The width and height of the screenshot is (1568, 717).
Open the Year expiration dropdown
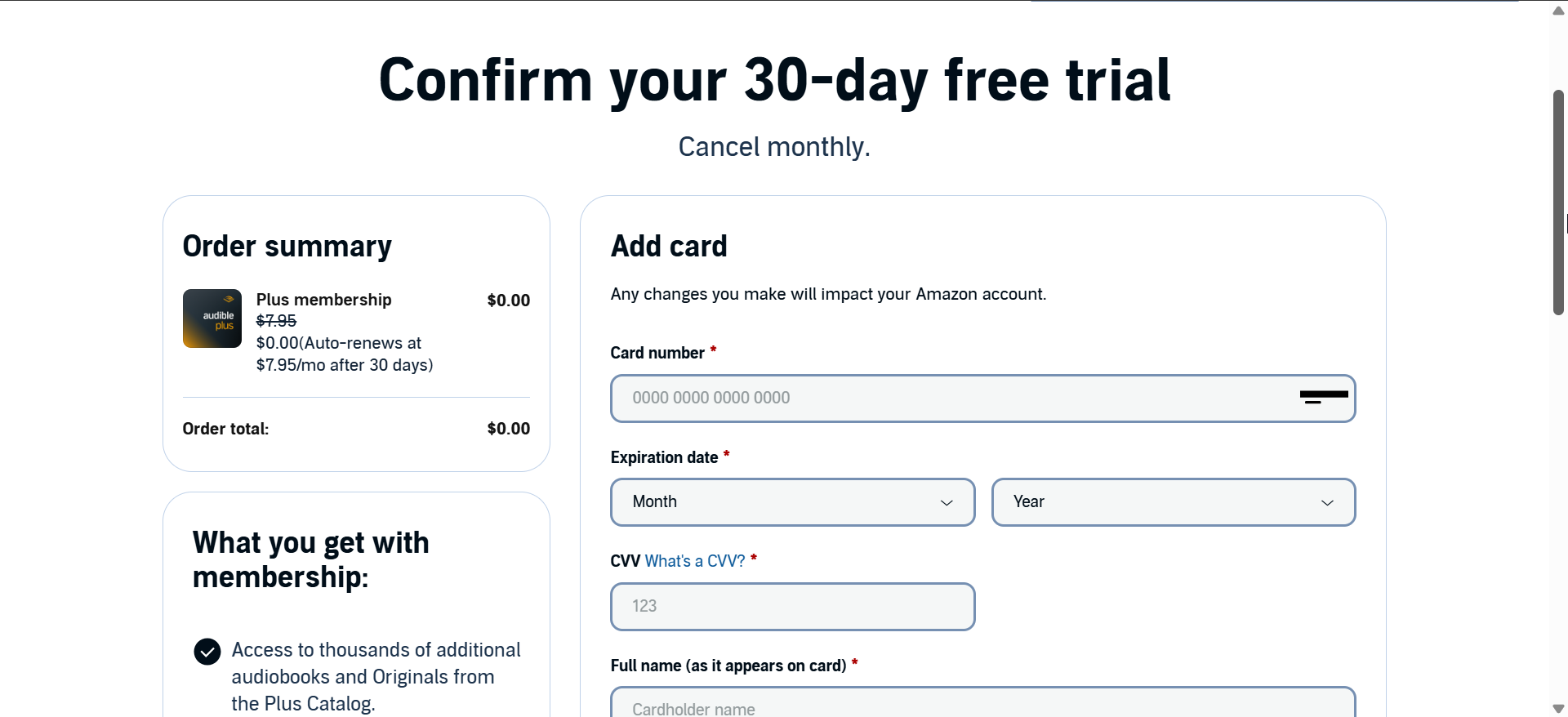click(1173, 502)
